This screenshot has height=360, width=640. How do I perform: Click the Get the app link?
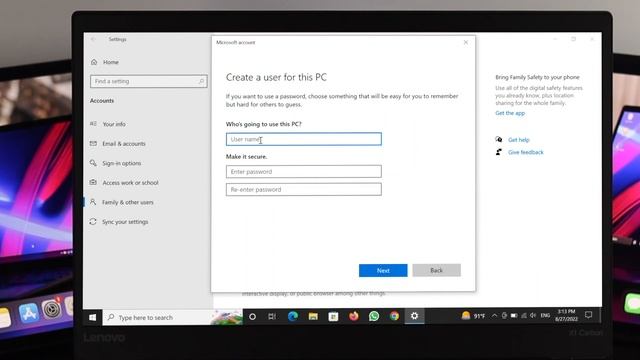(x=510, y=113)
